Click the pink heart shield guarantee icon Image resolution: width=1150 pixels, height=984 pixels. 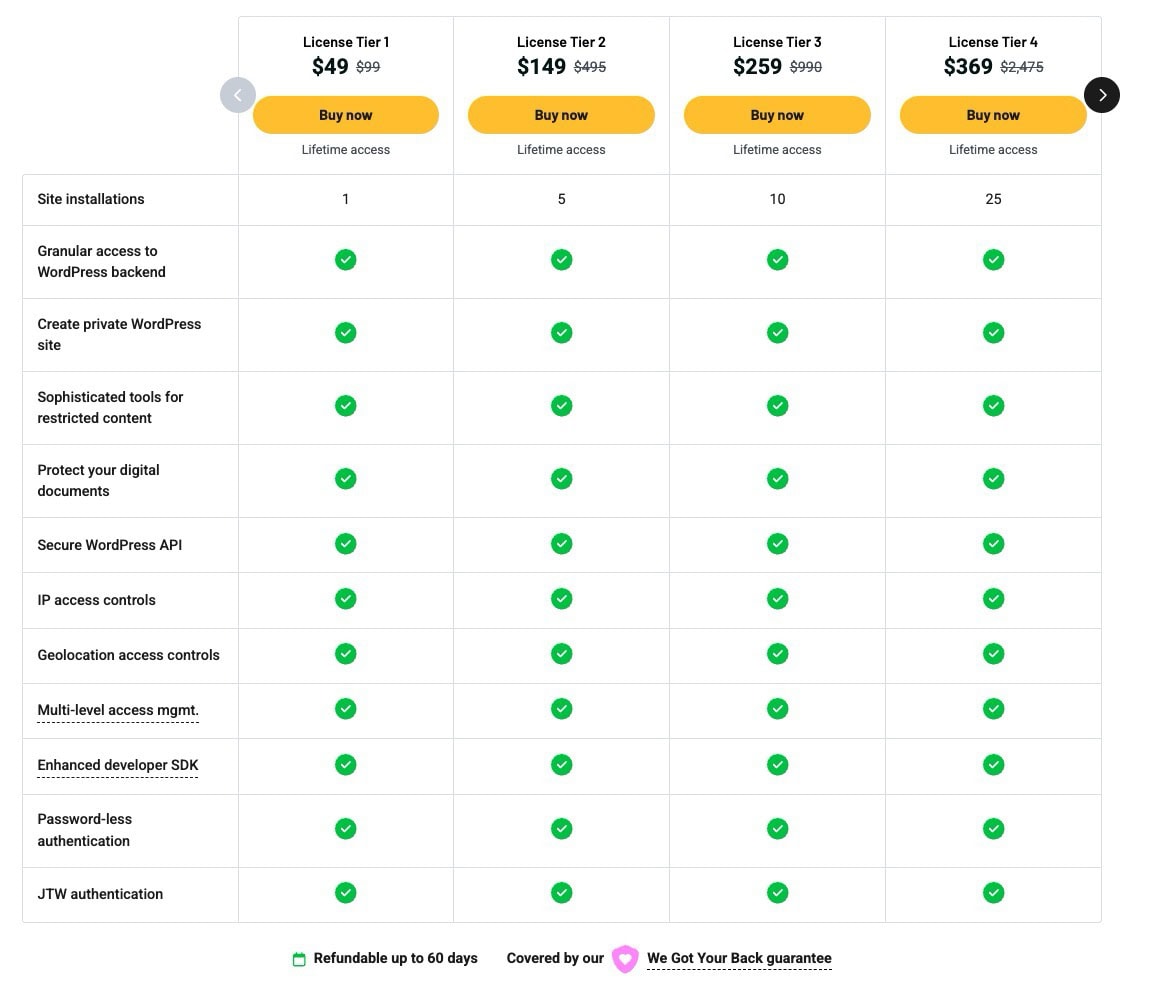point(625,959)
